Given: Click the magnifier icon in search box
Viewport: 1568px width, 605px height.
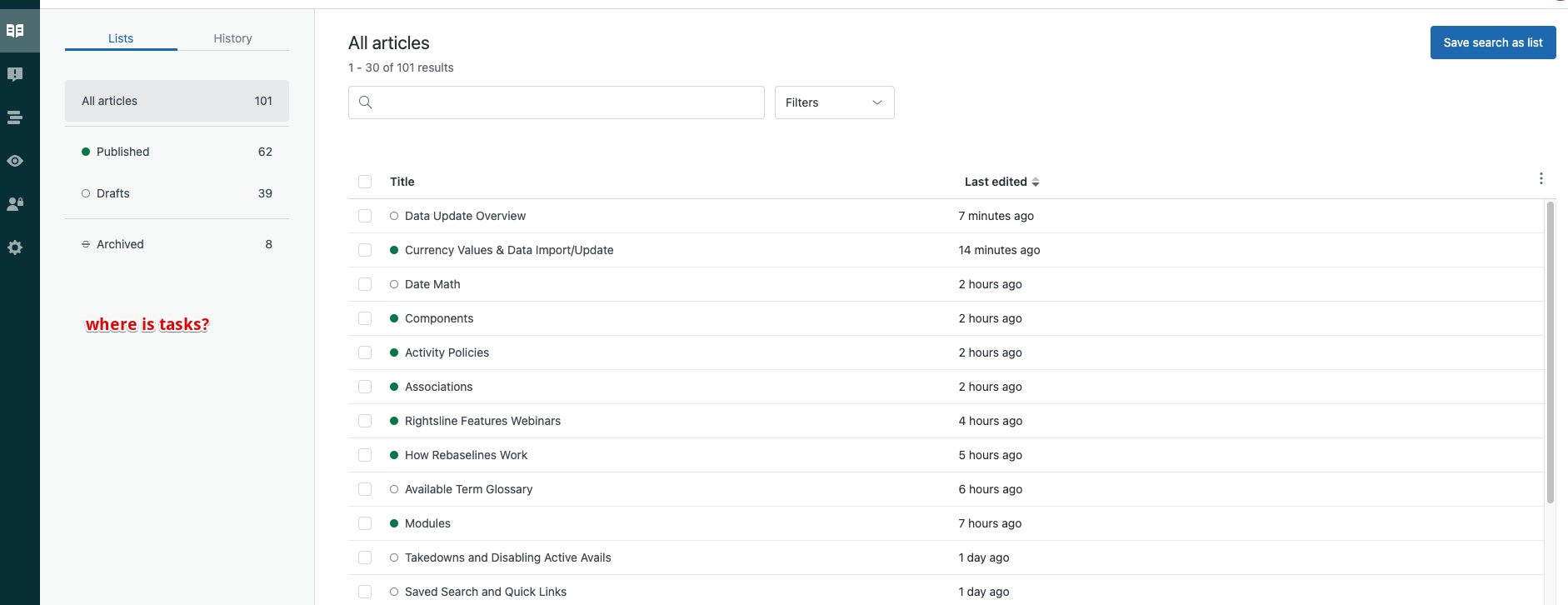Looking at the screenshot, I should (365, 102).
